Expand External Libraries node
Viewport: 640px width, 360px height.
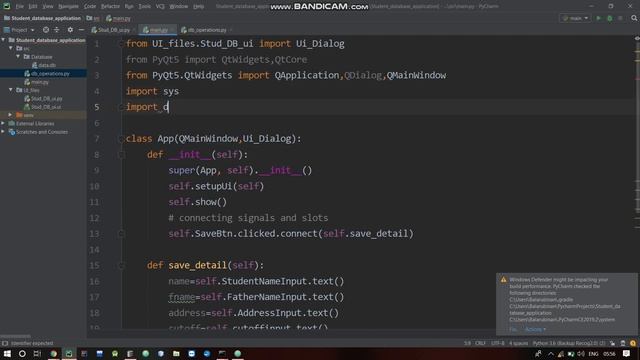[x=3, y=123]
